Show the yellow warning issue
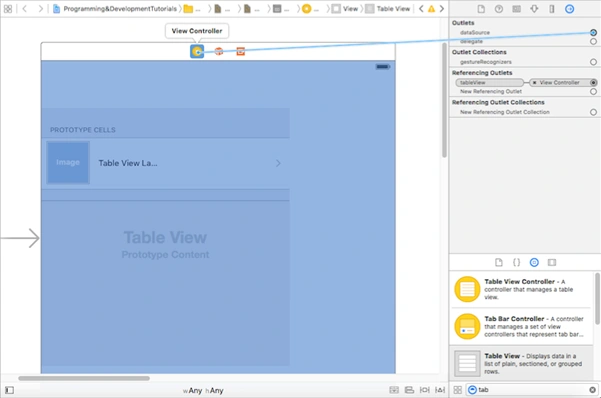 coord(431,8)
